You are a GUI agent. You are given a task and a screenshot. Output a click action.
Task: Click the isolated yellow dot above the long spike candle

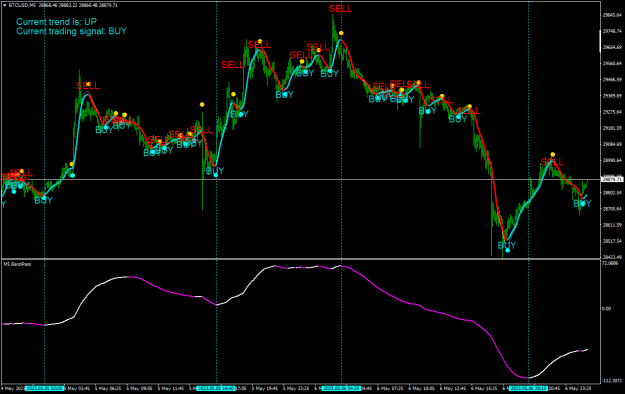pyautogui.click(x=202, y=104)
